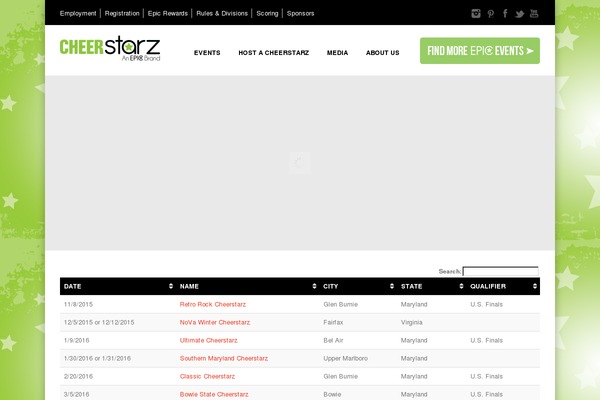The image size is (600, 400).
Task: Click the Upper Marlboro city cell
Action: point(346,358)
